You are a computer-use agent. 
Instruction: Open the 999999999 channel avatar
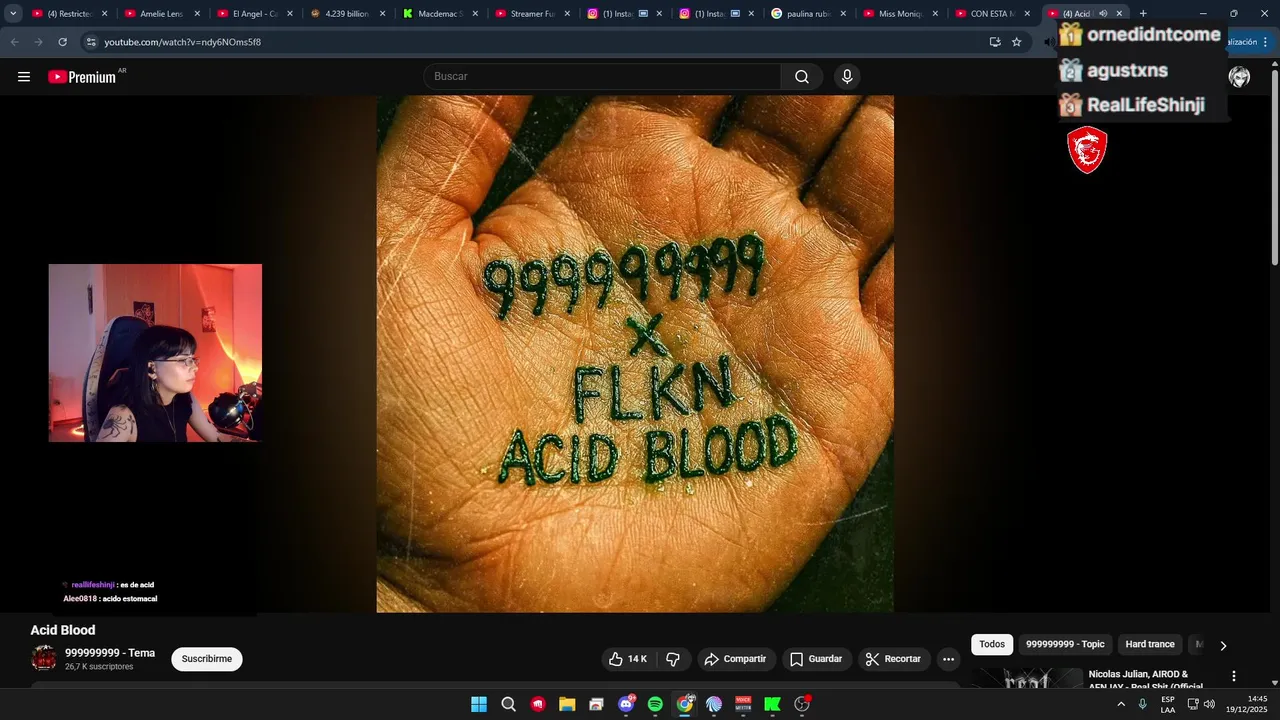tap(44, 658)
